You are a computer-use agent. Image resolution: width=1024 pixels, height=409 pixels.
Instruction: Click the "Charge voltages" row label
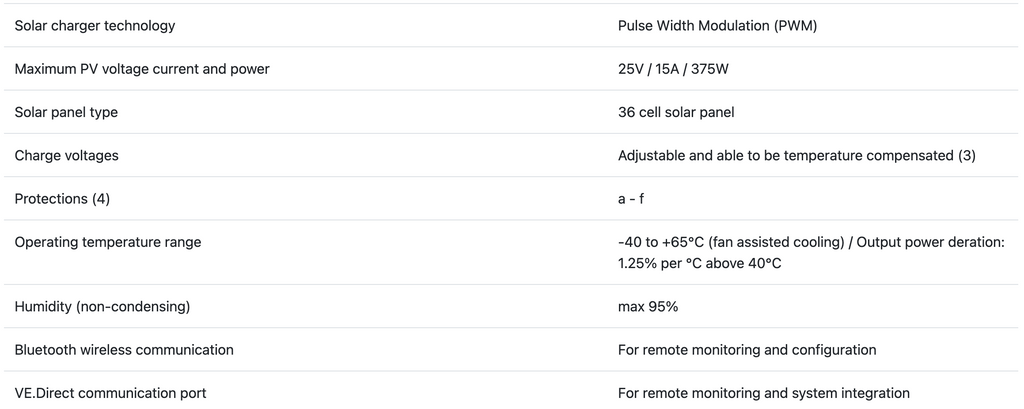67,155
